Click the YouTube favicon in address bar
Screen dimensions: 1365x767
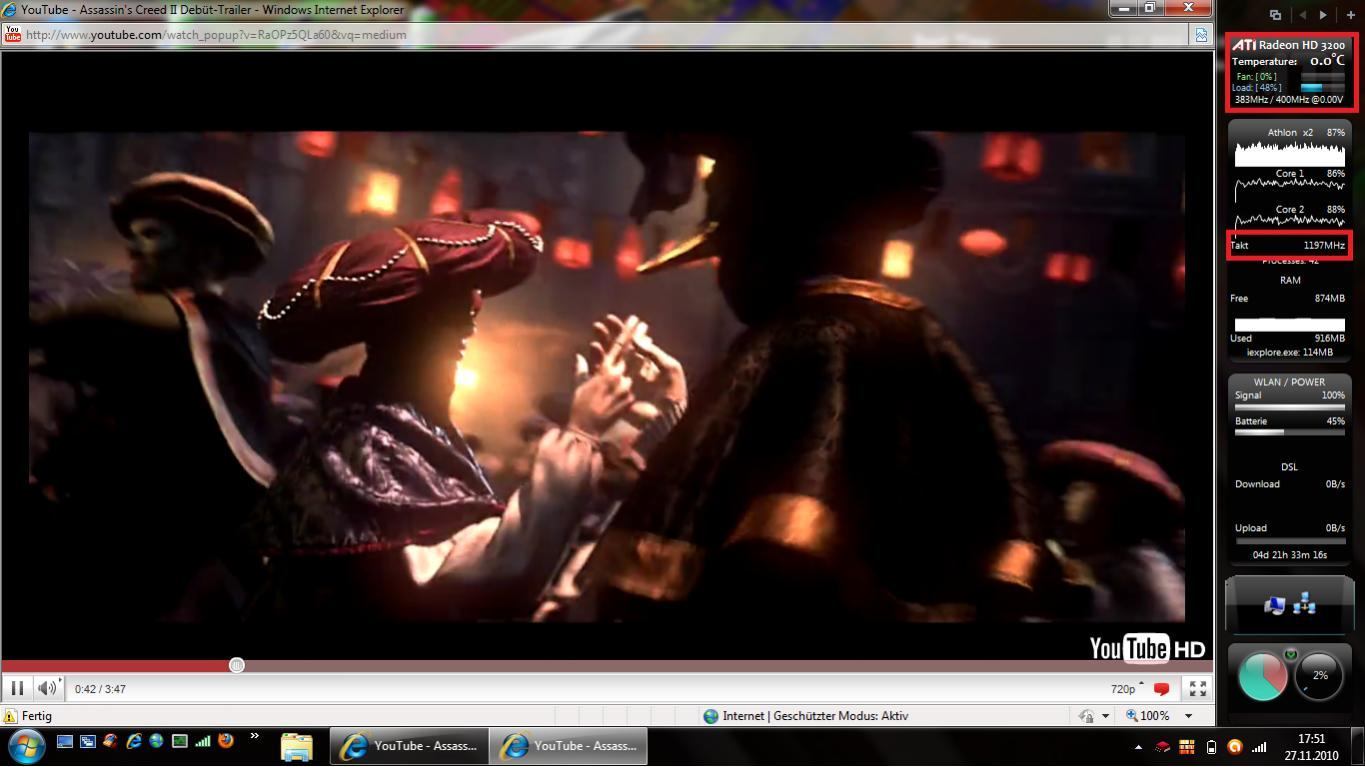13,34
